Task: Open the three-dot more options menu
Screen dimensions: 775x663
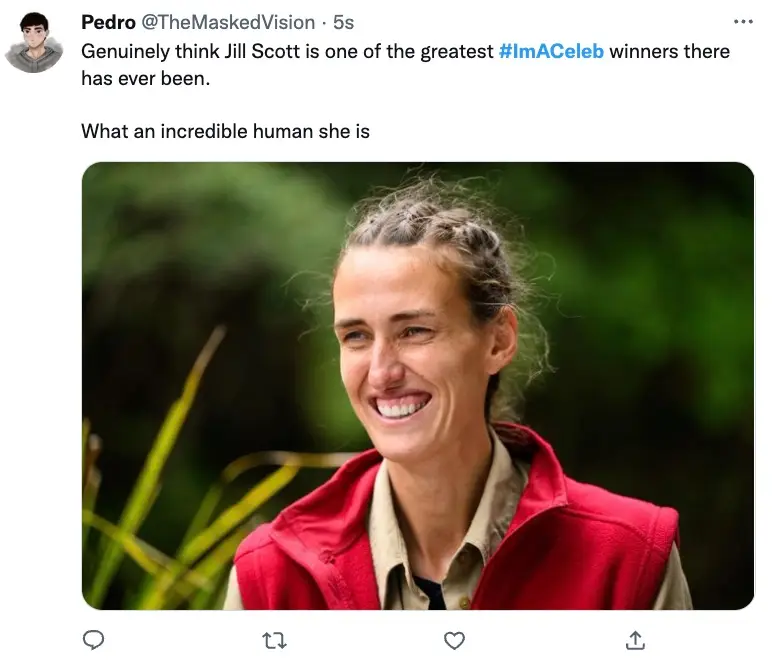Action: [742, 21]
